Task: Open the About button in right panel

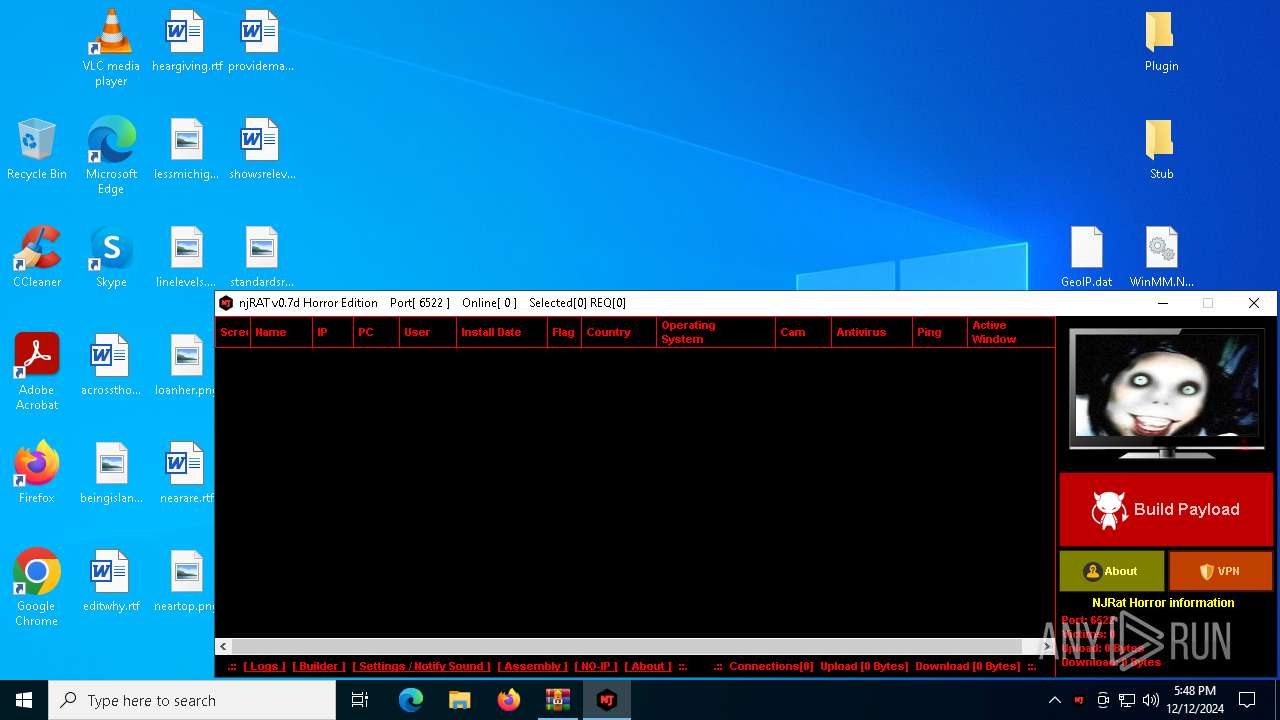Action: coord(1112,571)
